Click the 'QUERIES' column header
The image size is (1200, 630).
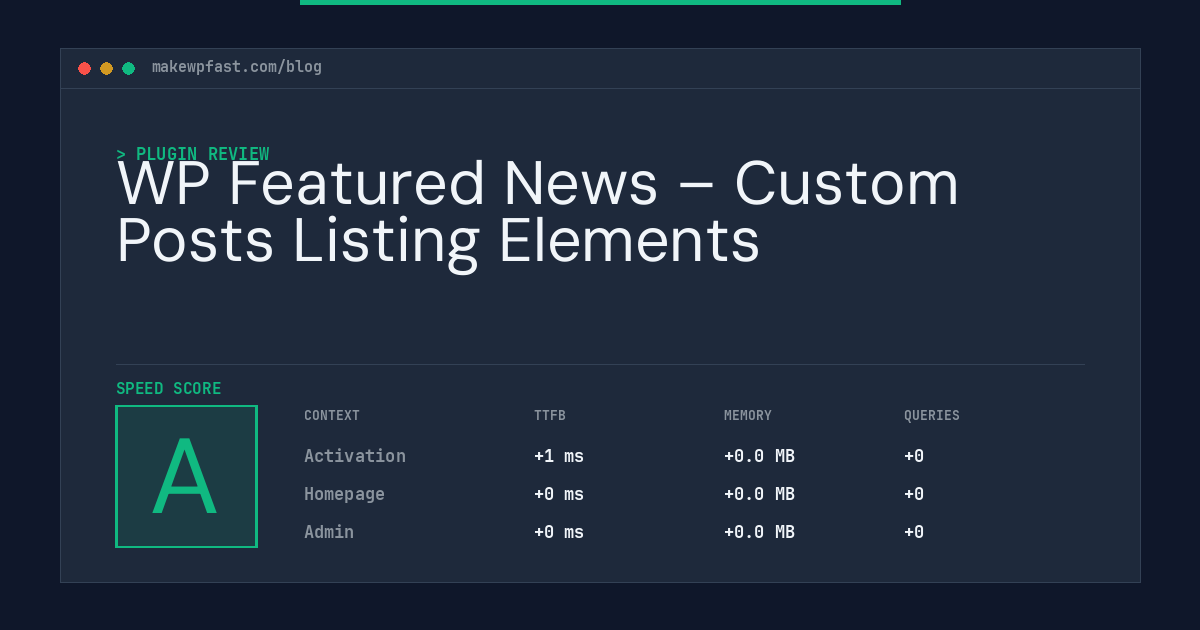point(932,416)
